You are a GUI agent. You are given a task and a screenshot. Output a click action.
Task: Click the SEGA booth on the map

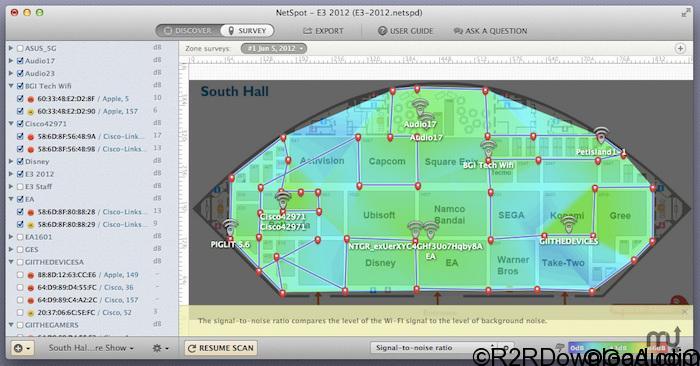pyautogui.click(x=511, y=215)
